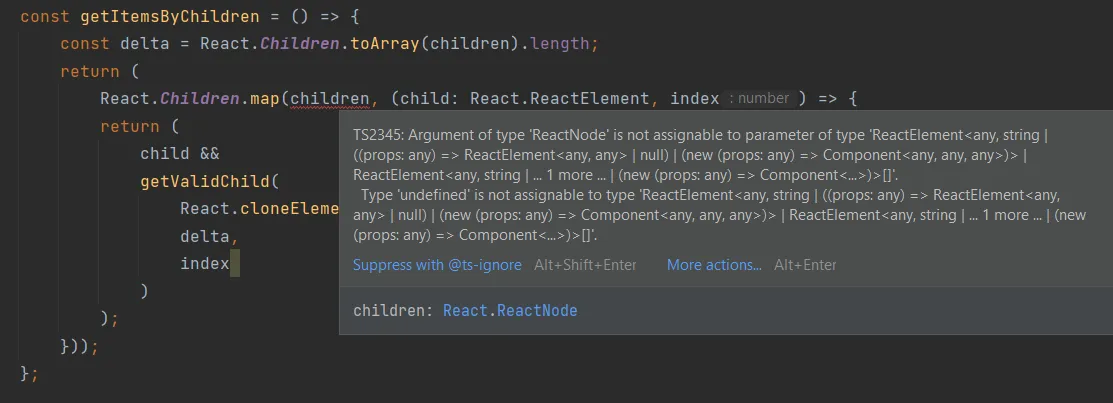Click the delta argument inside getValidChild
The width and height of the screenshot is (1113, 403).
click(x=205, y=236)
